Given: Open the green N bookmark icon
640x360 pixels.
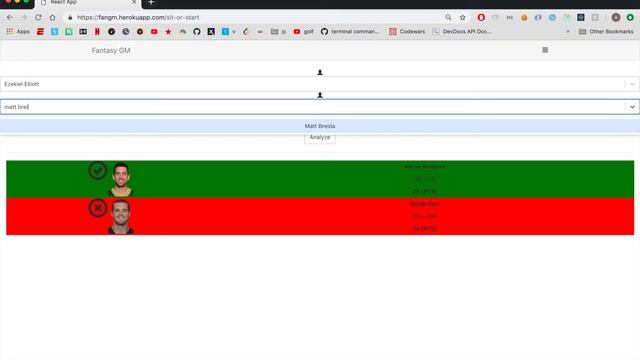Looking at the screenshot, I should tap(69, 31).
